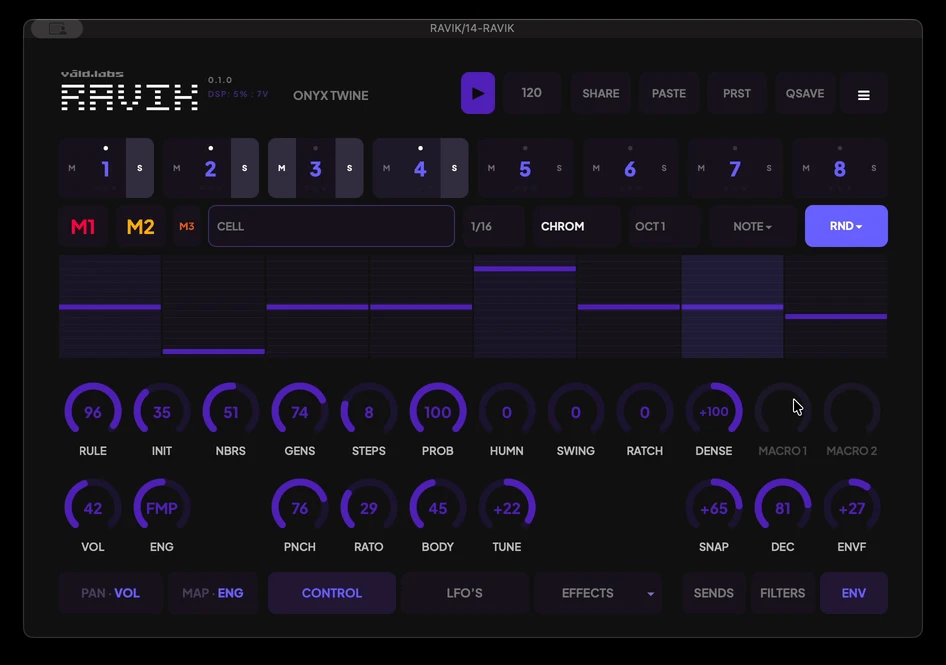Mute track 2
This screenshot has width=946, height=665.
pos(177,168)
